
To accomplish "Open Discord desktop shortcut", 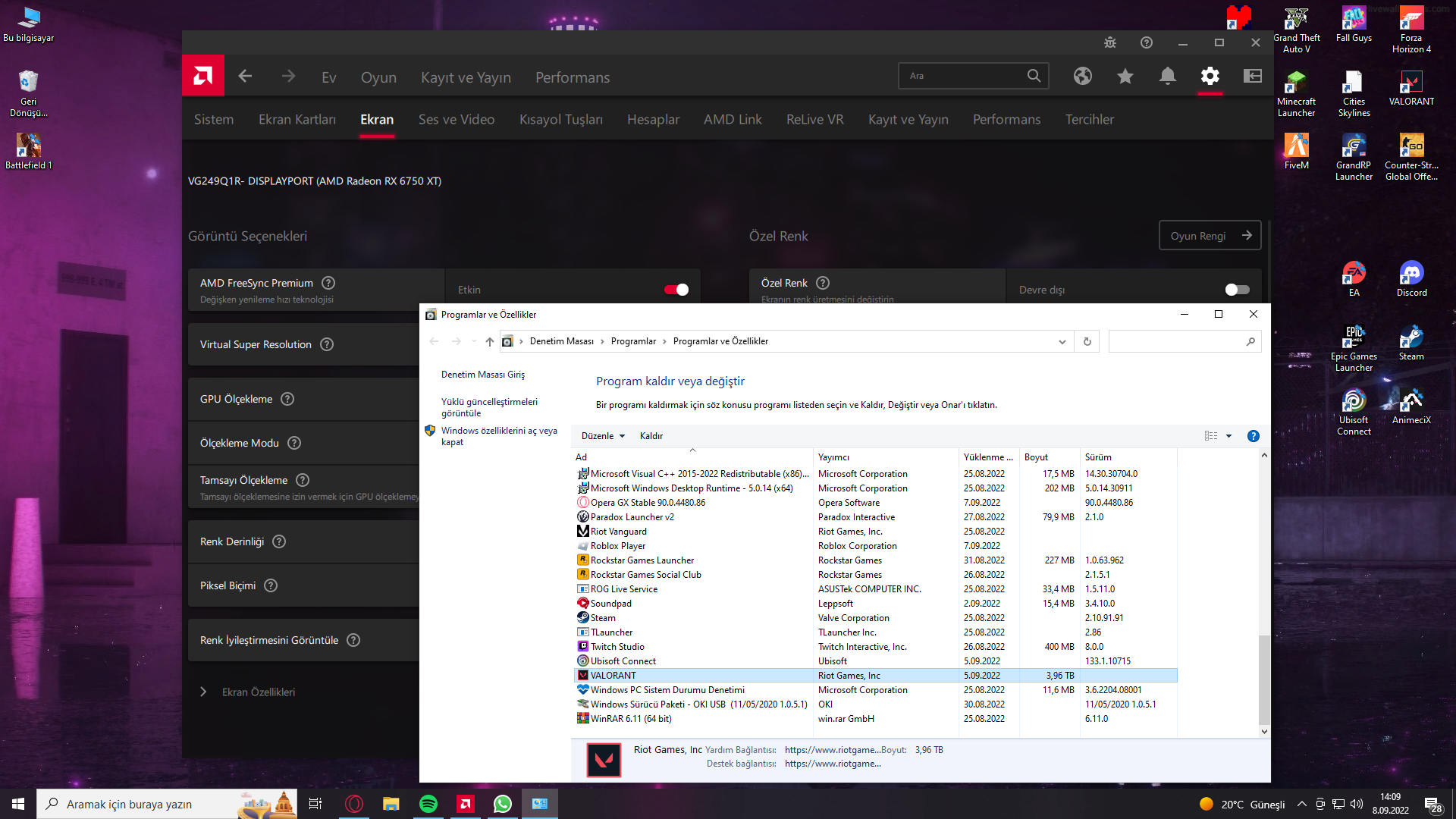I will 1411,279.
